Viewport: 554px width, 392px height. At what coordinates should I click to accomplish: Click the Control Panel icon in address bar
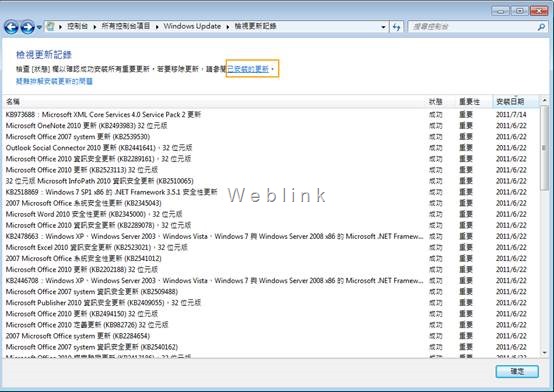pyautogui.click(x=51, y=27)
